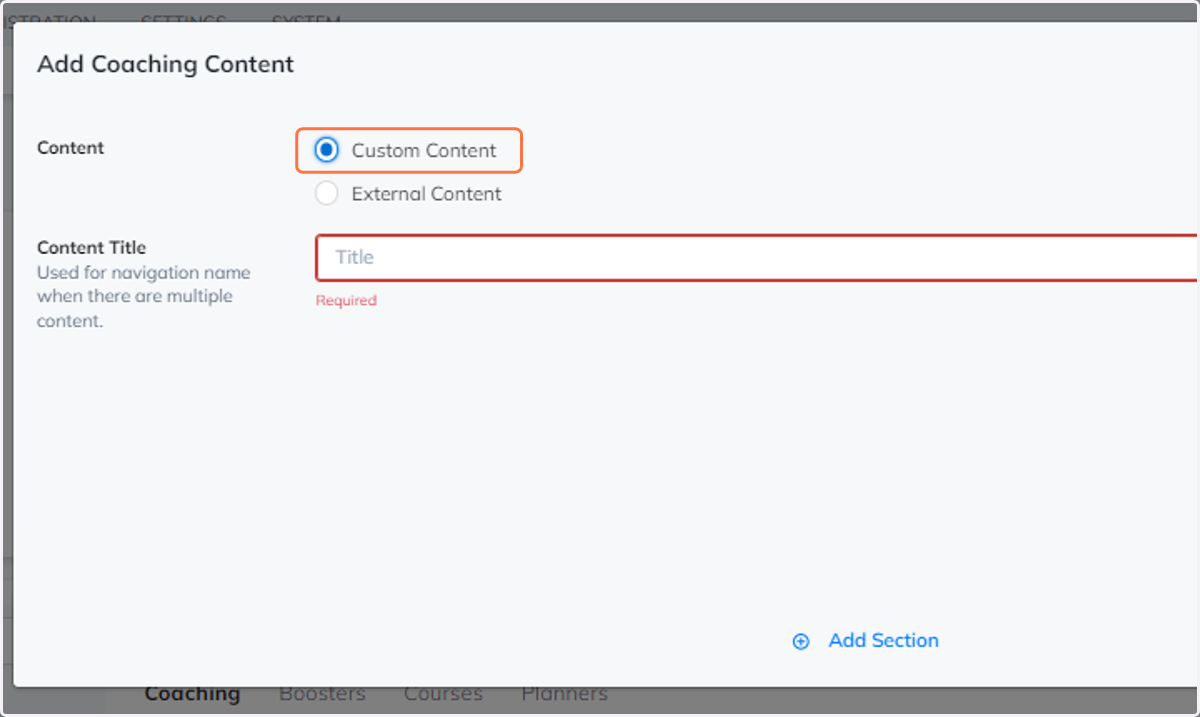The height and width of the screenshot is (717, 1200).
Task: Open the Planners tab behind the dialog
Action: (564, 694)
